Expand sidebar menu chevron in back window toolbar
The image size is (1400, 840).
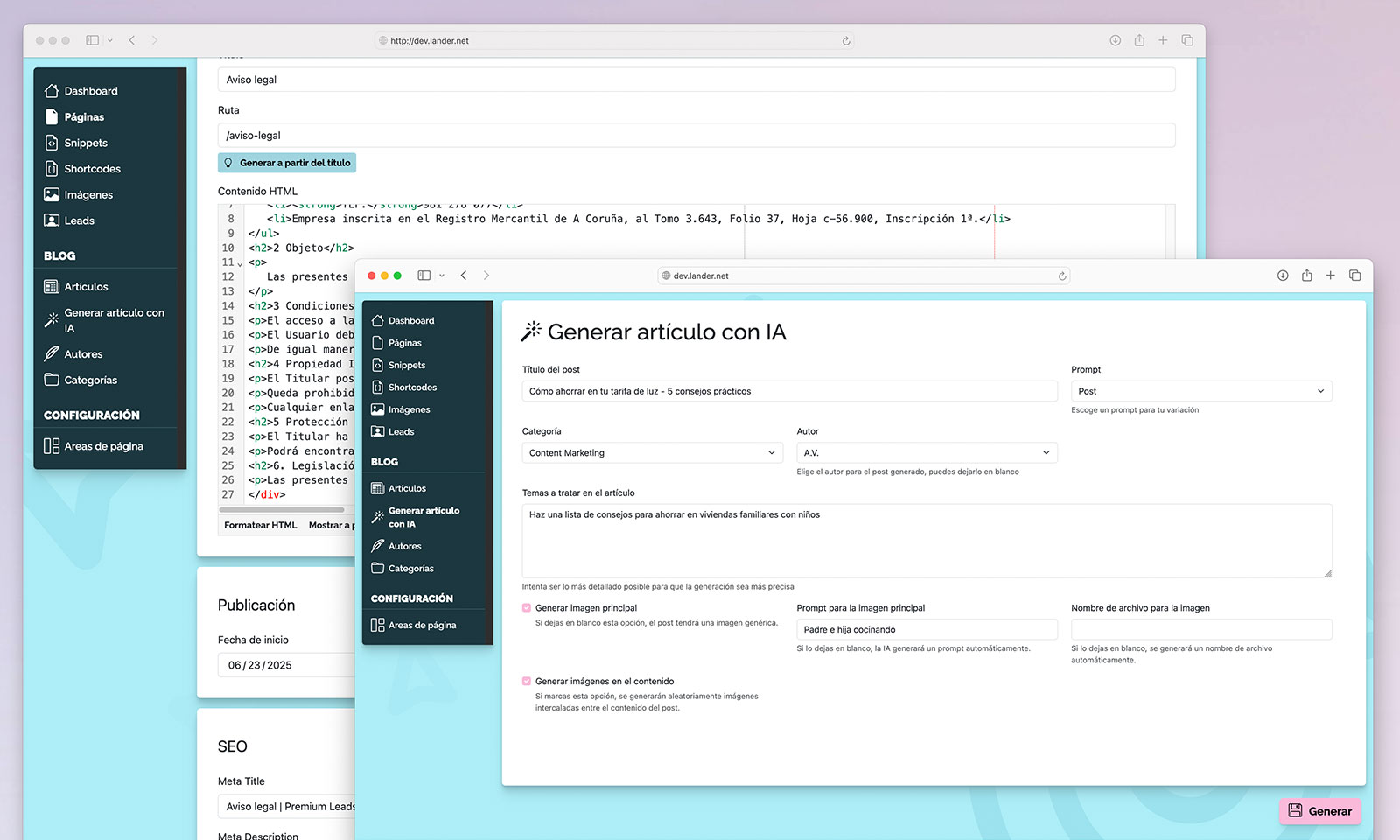point(110,40)
